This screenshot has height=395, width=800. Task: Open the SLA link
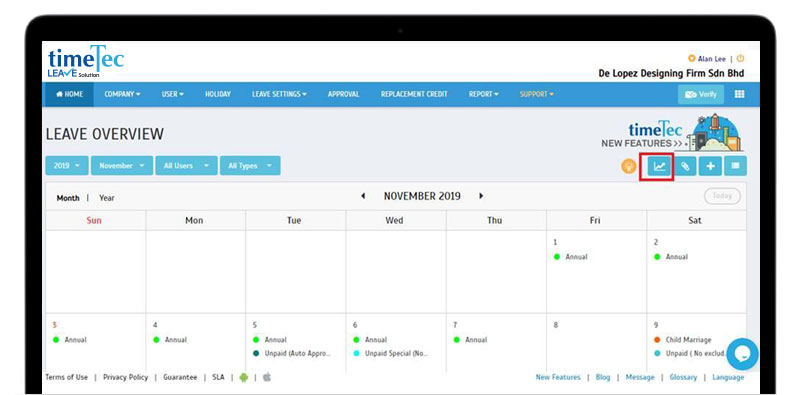tap(218, 377)
